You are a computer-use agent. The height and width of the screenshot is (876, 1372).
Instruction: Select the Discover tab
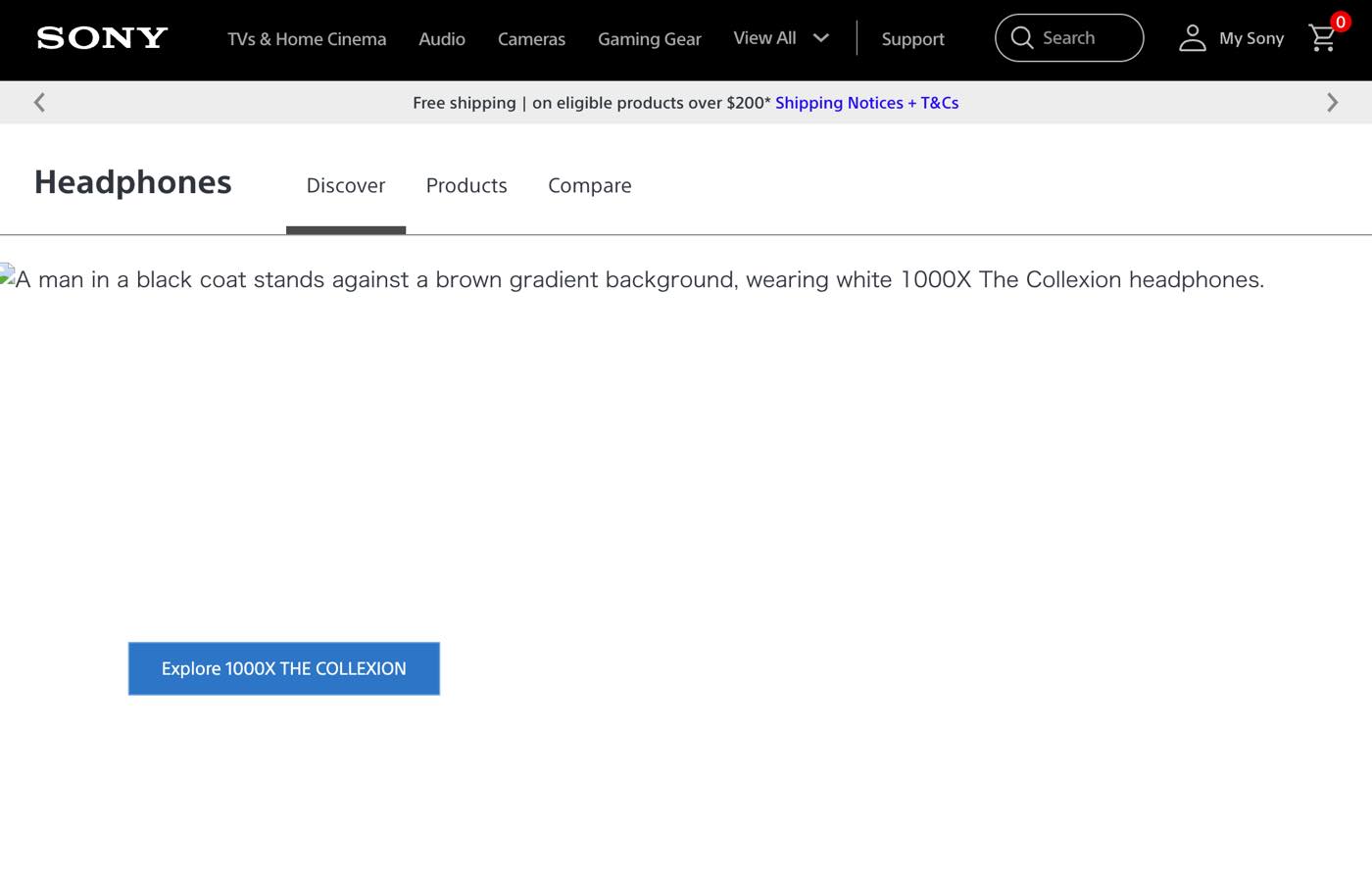click(345, 186)
